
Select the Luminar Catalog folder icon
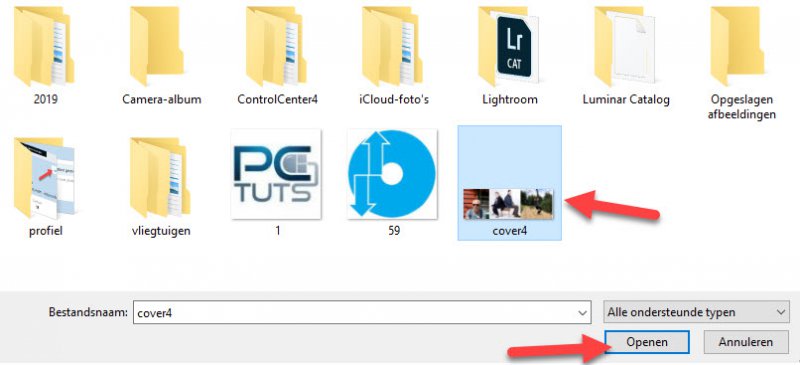click(626, 45)
